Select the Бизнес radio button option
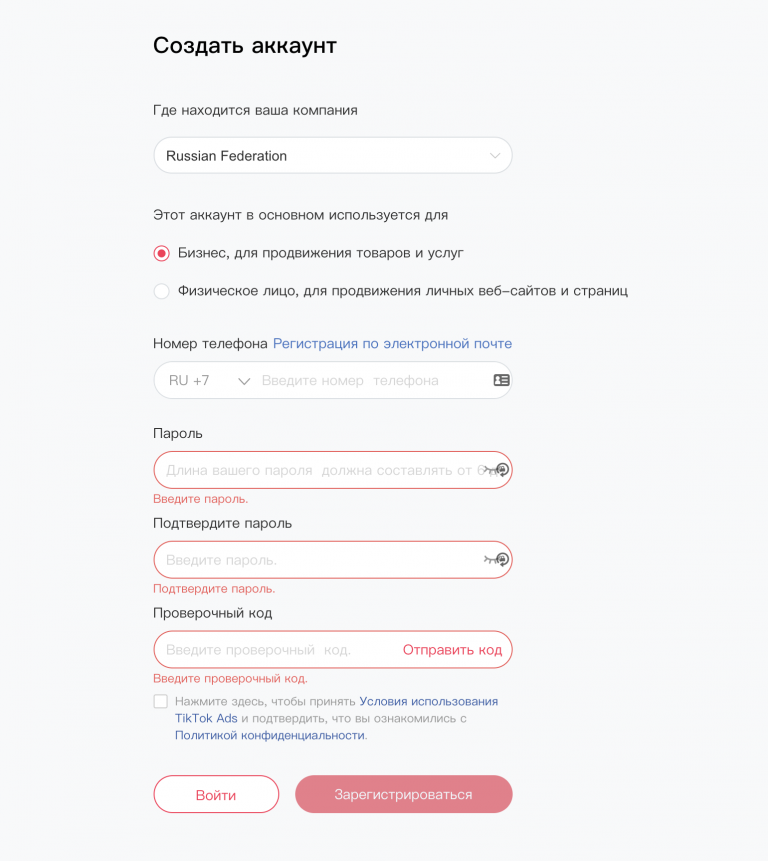 coord(162,253)
